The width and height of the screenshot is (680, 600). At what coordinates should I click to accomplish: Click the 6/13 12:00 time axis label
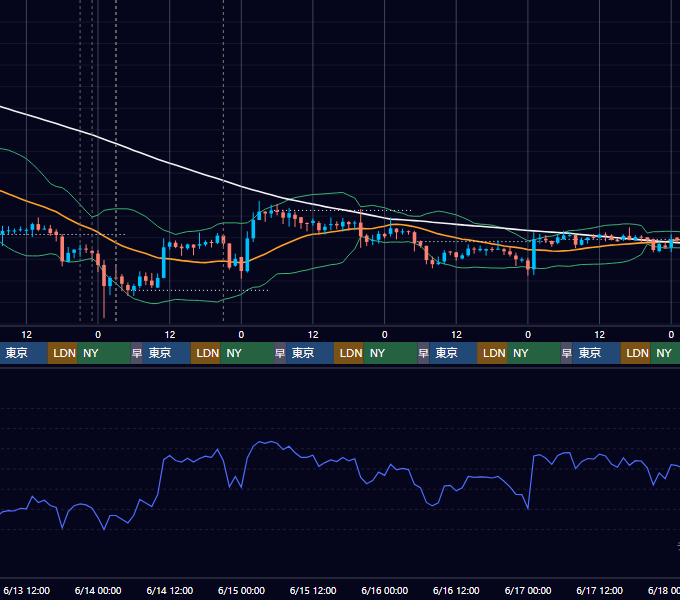(x=26, y=590)
